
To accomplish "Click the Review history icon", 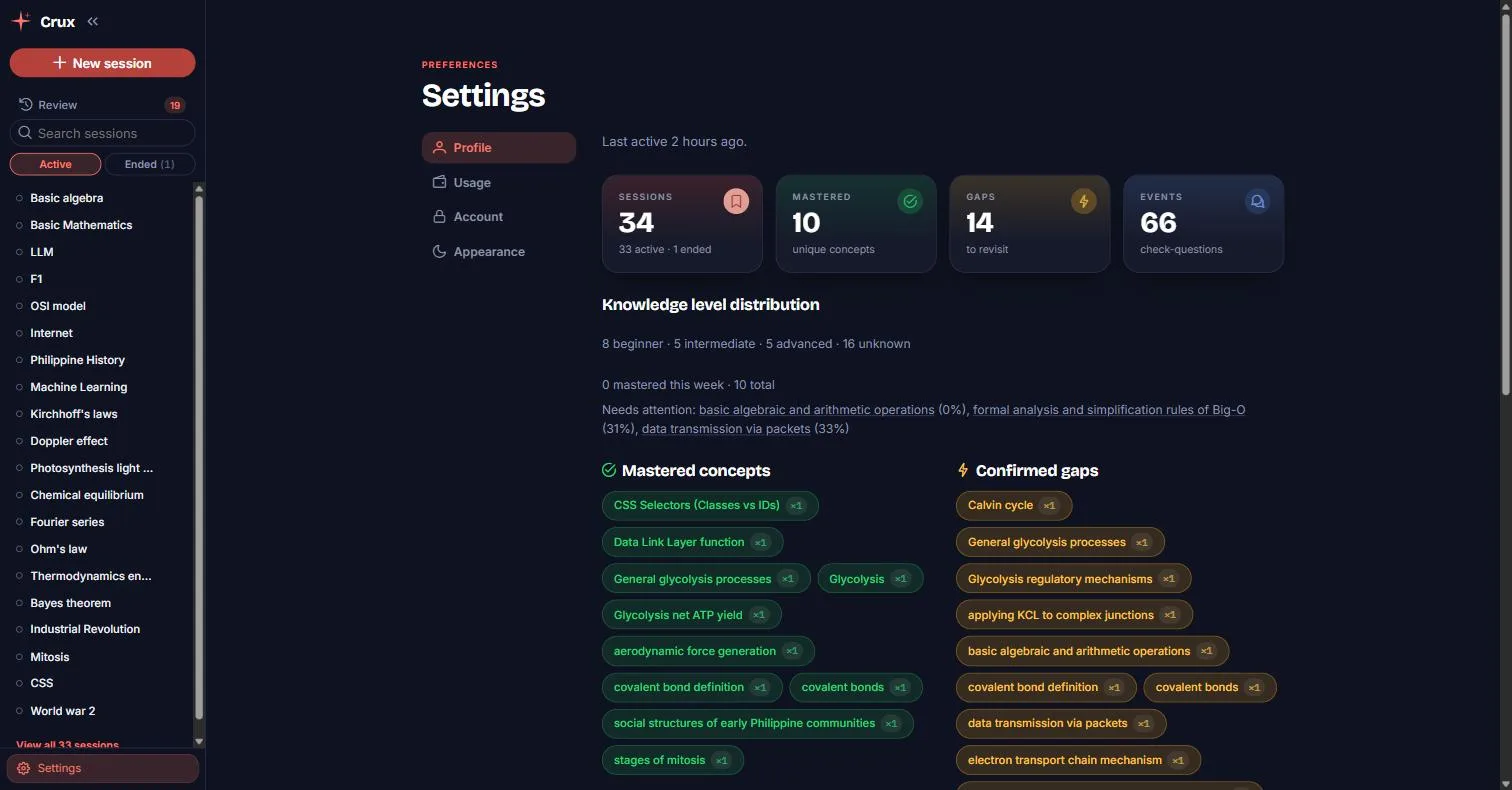I will click(25, 104).
